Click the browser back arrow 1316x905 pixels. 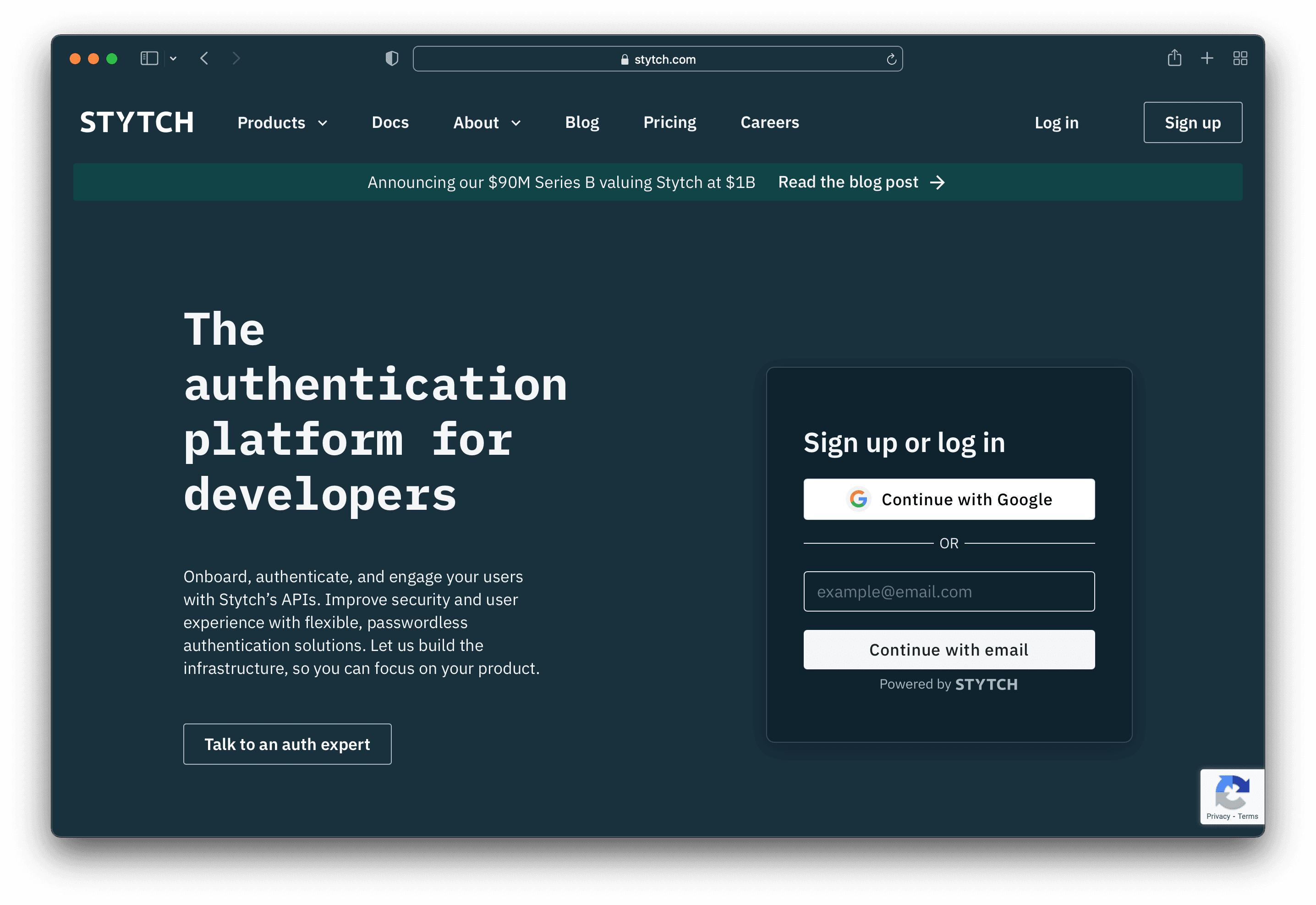click(205, 58)
